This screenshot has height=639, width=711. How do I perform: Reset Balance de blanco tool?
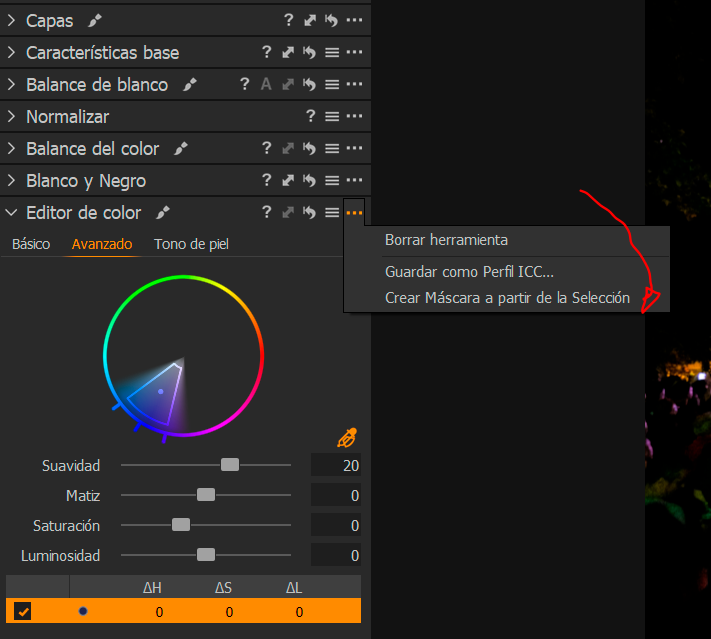click(310, 84)
